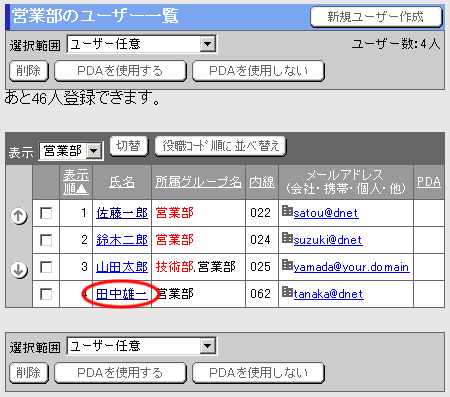Check the box for 佐藤一郎
Viewport: 450px width, 397px height.
pos(46,213)
